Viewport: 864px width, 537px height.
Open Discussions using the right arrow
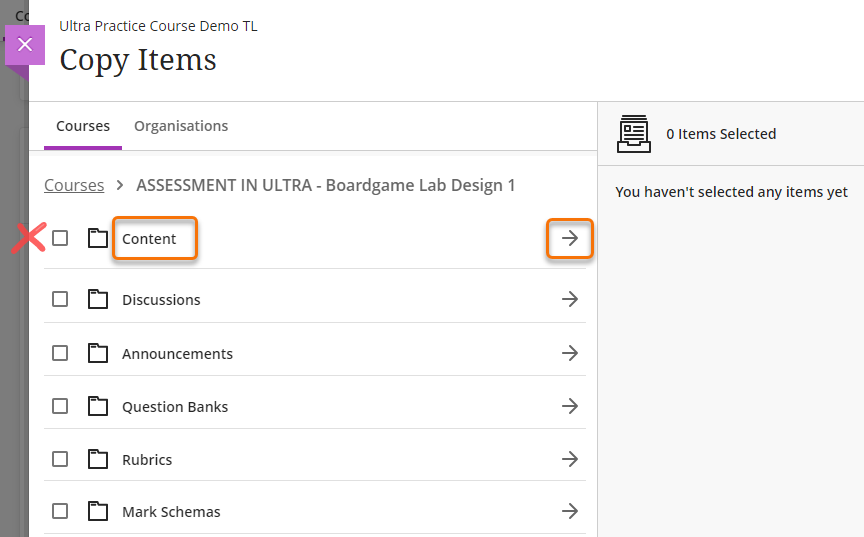click(x=570, y=299)
